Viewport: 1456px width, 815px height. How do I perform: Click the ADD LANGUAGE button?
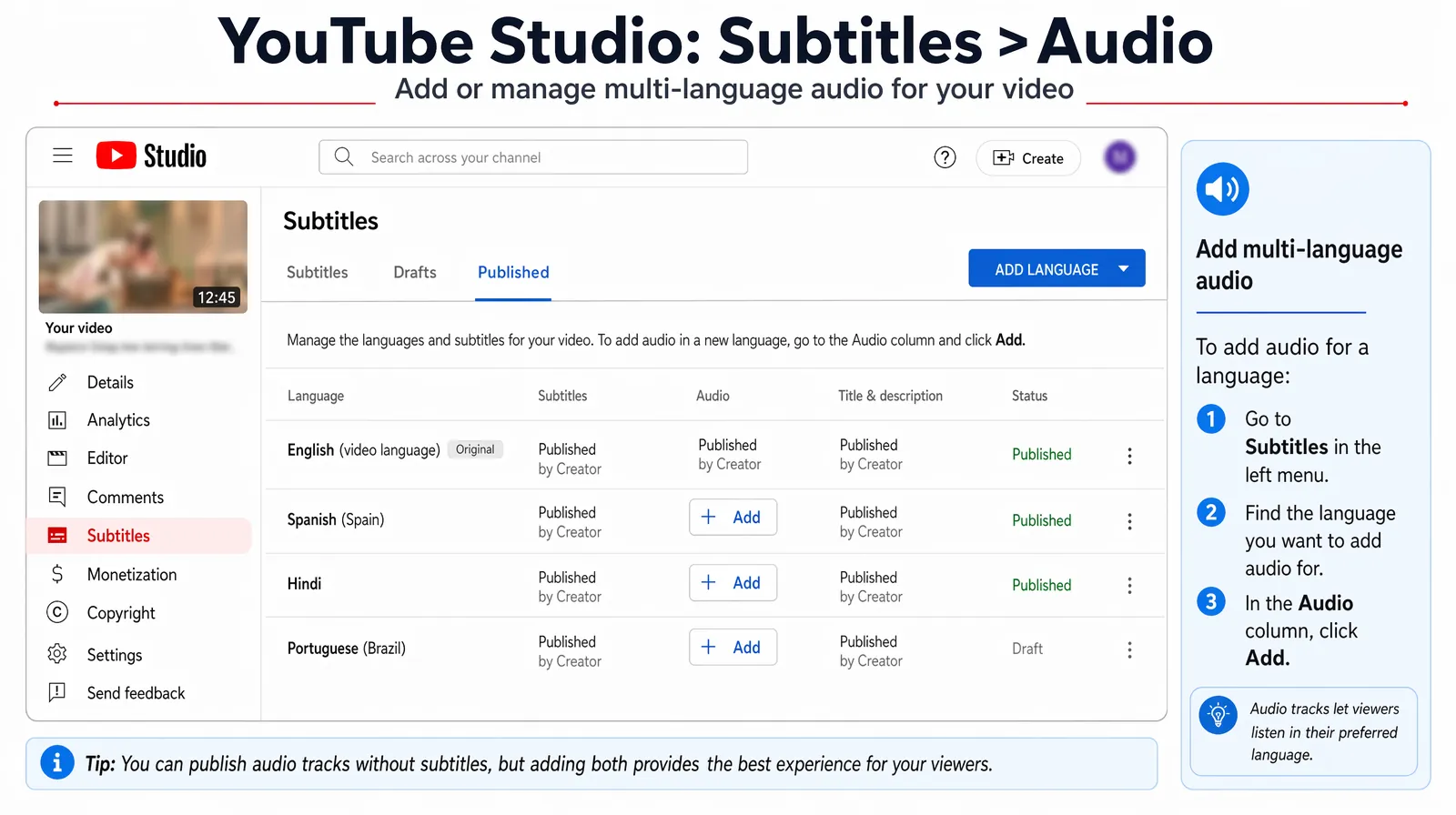pyautogui.click(x=1057, y=268)
